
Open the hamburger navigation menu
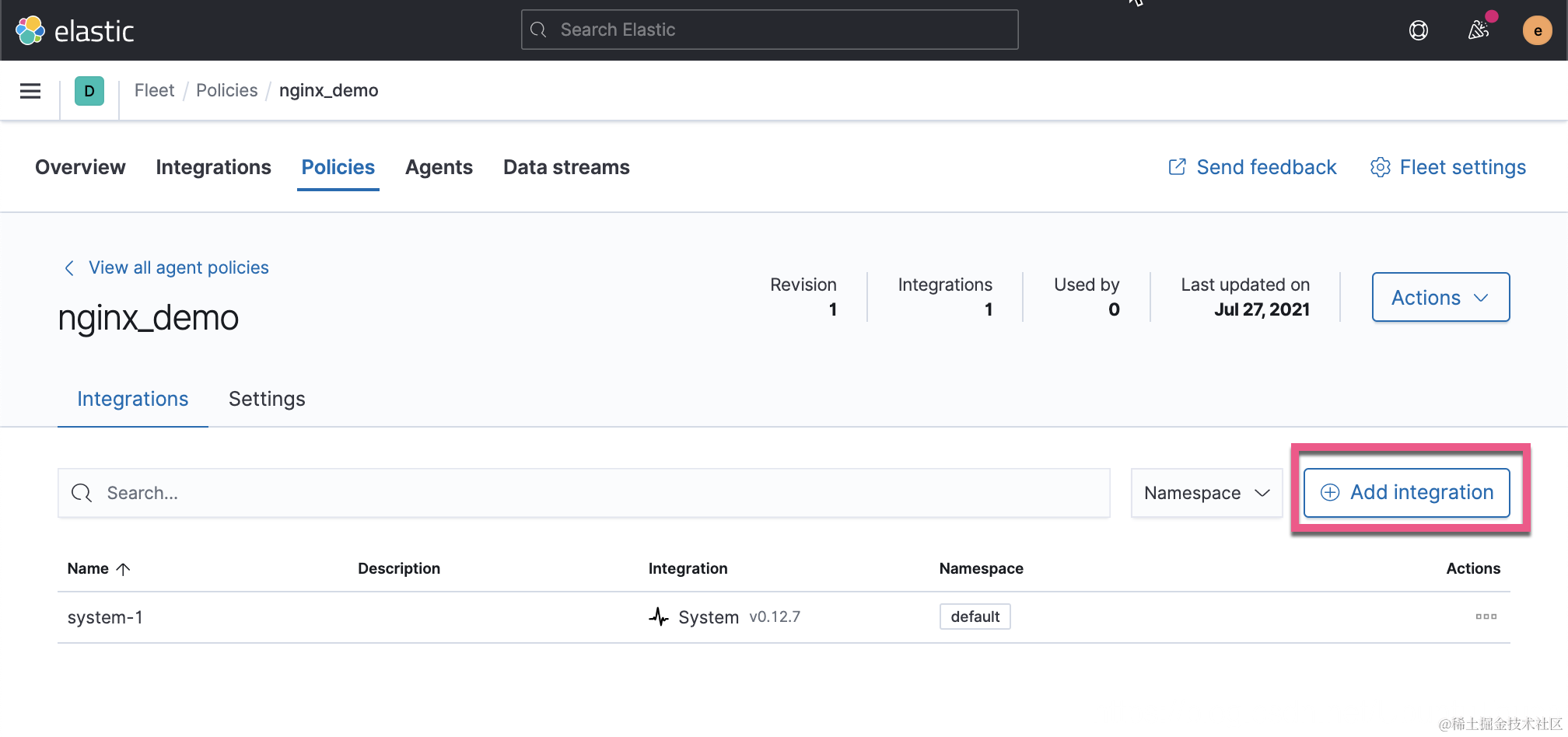click(x=30, y=91)
